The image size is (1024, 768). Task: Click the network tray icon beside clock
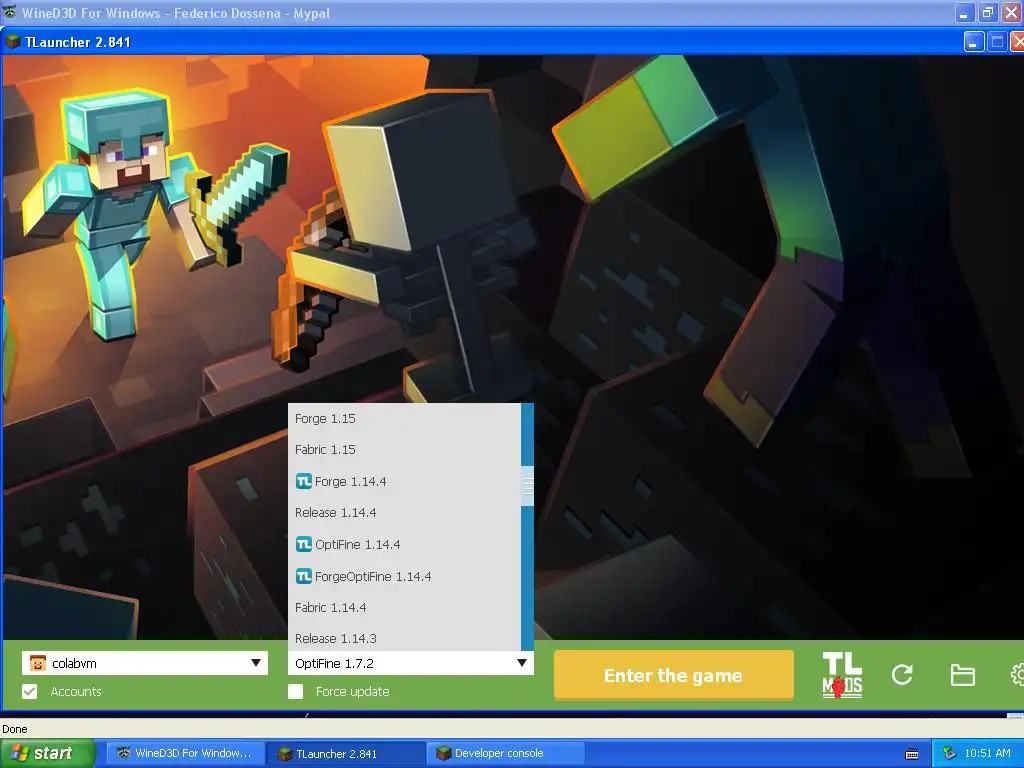pyautogui.click(x=950, y=753)
